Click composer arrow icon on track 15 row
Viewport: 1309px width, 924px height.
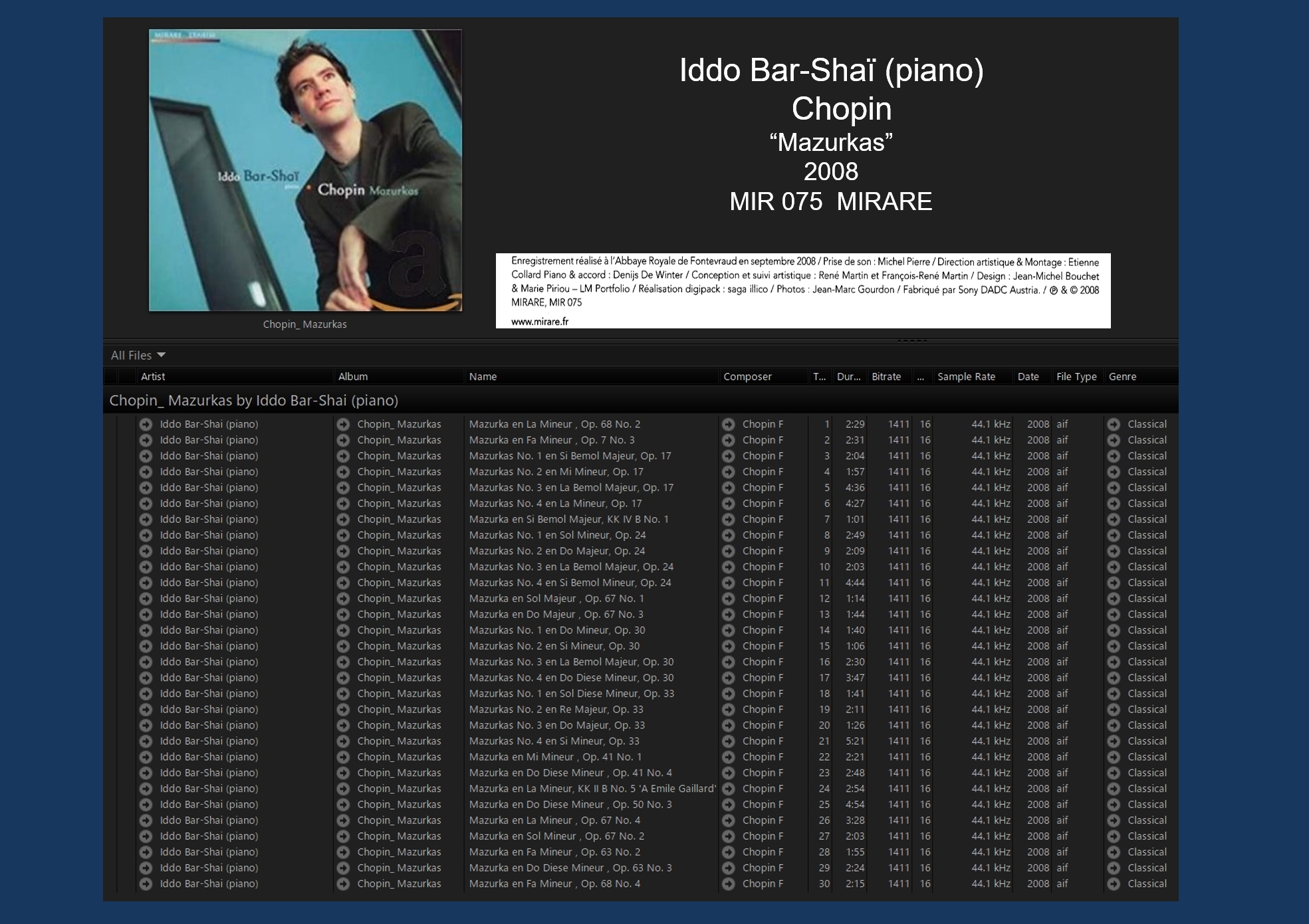pos(729,646)
